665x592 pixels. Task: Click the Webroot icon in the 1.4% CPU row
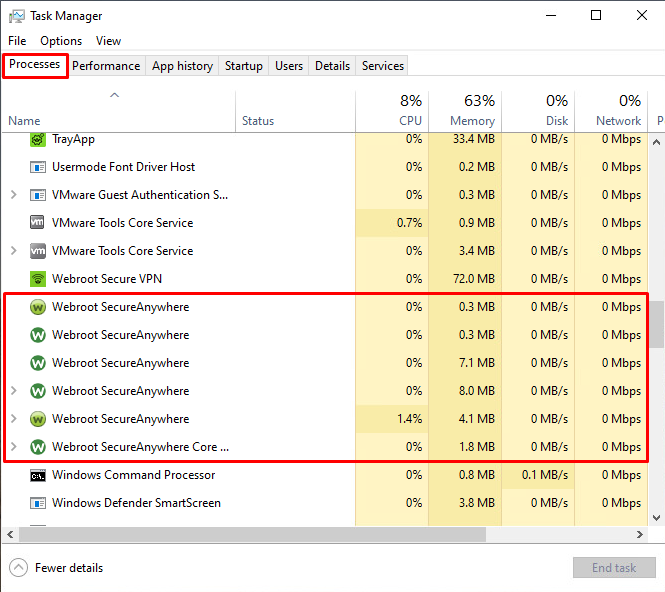pyautogui.click(x=38, y=419)
